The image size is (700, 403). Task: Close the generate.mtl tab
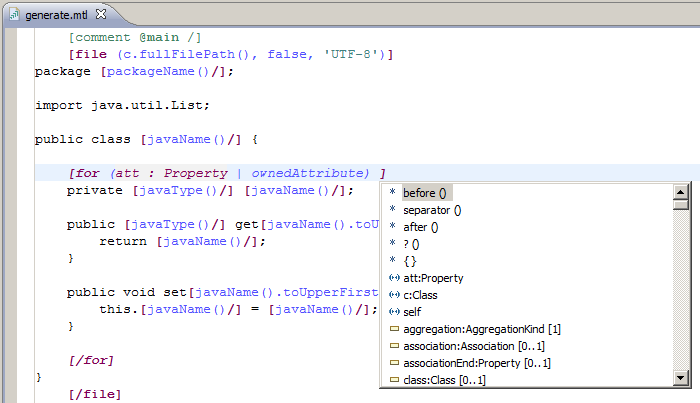[101, 14]
